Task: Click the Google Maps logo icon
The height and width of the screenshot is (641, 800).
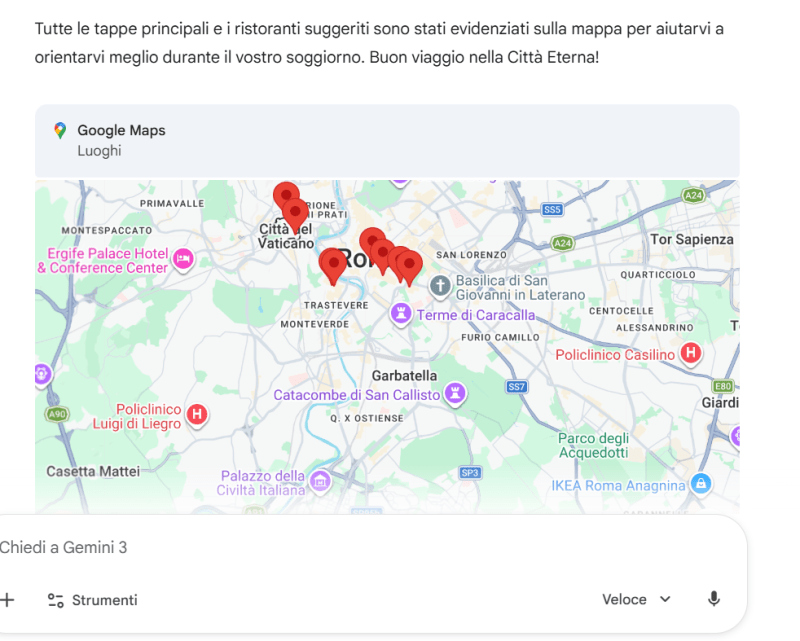Action: click(x=60, y=131)
